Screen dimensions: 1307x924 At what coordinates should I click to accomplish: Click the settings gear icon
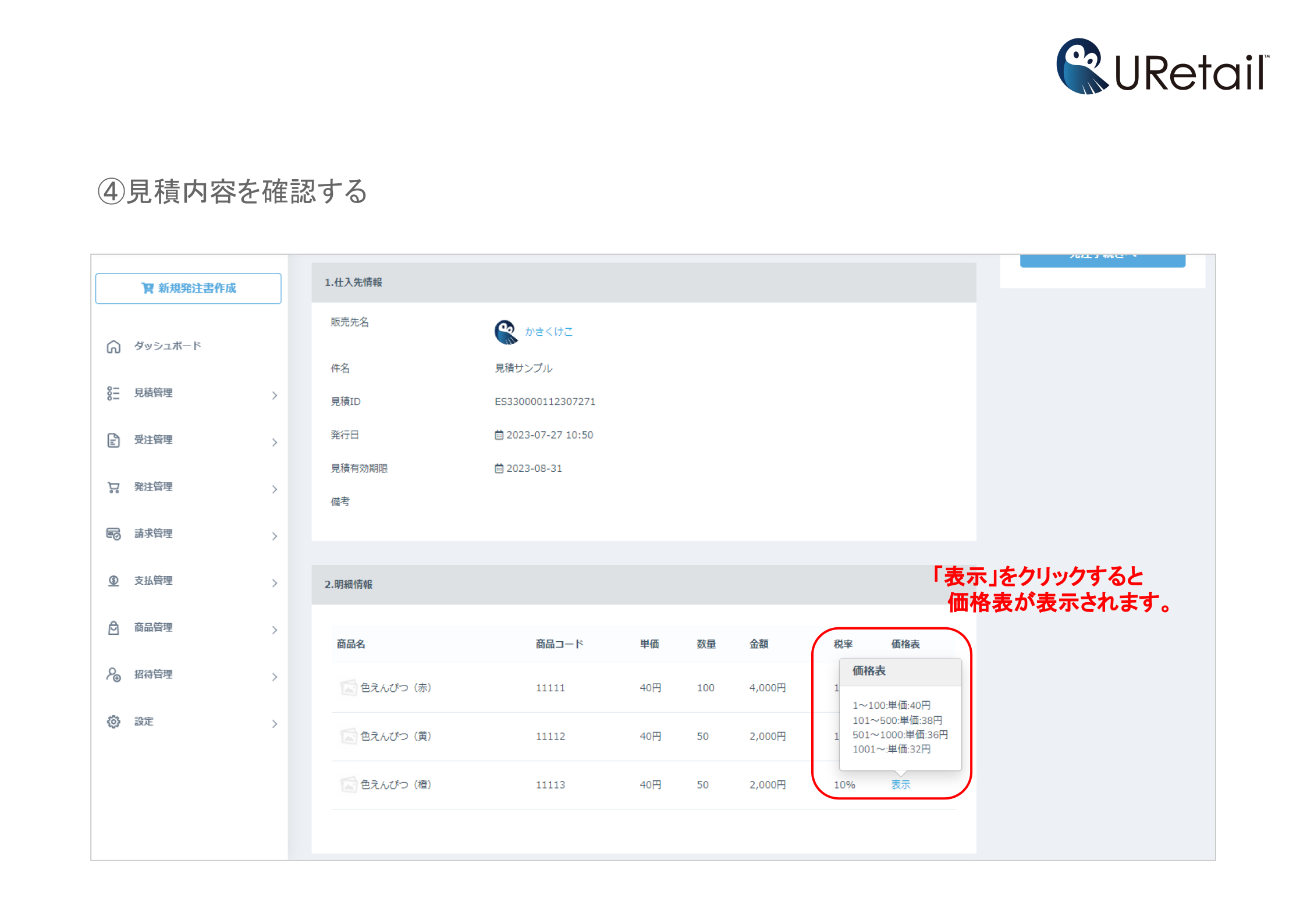(113, 722)
